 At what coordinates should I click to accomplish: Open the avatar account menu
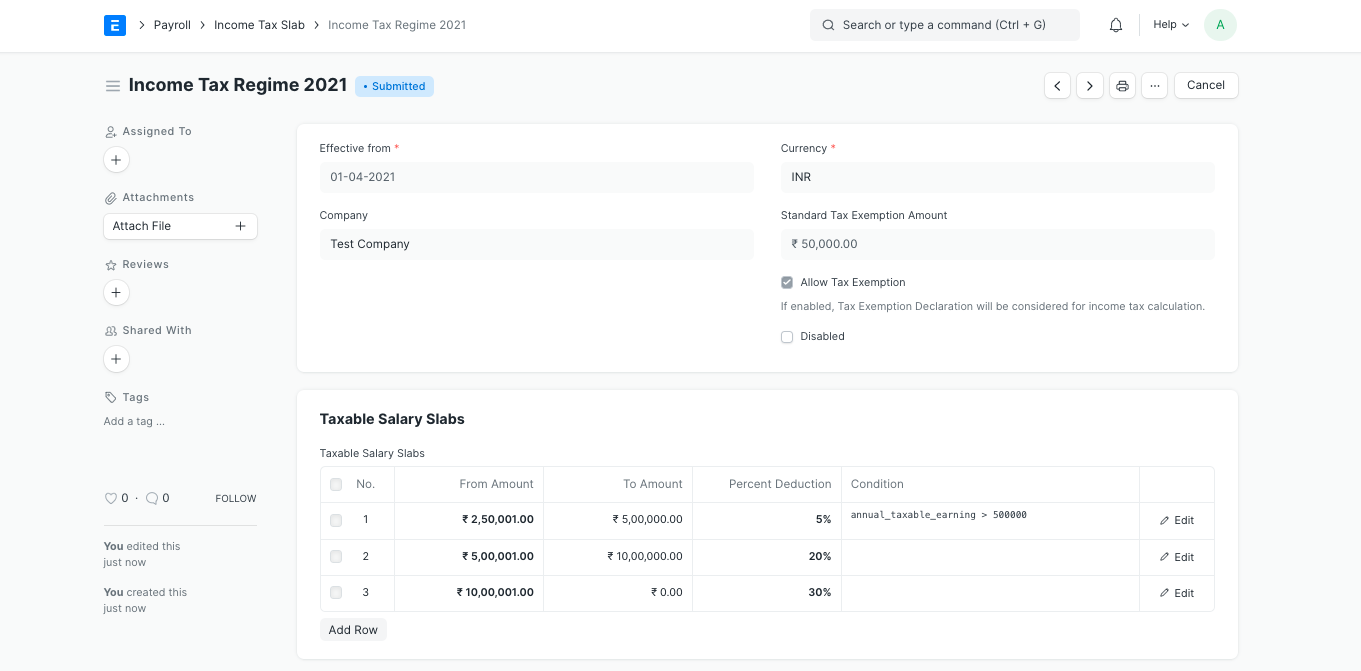pyautogui.click(x=1220, y=25)
